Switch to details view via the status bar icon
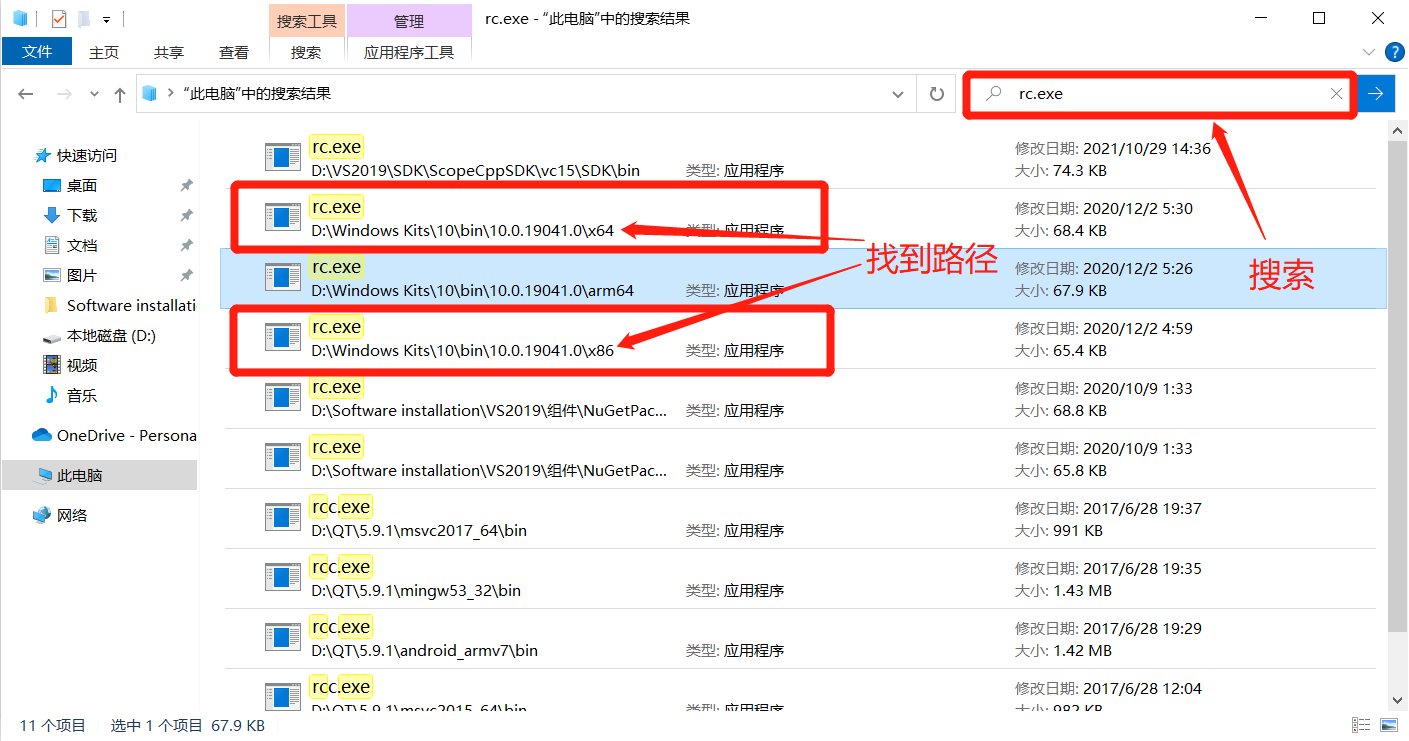 1360,724
